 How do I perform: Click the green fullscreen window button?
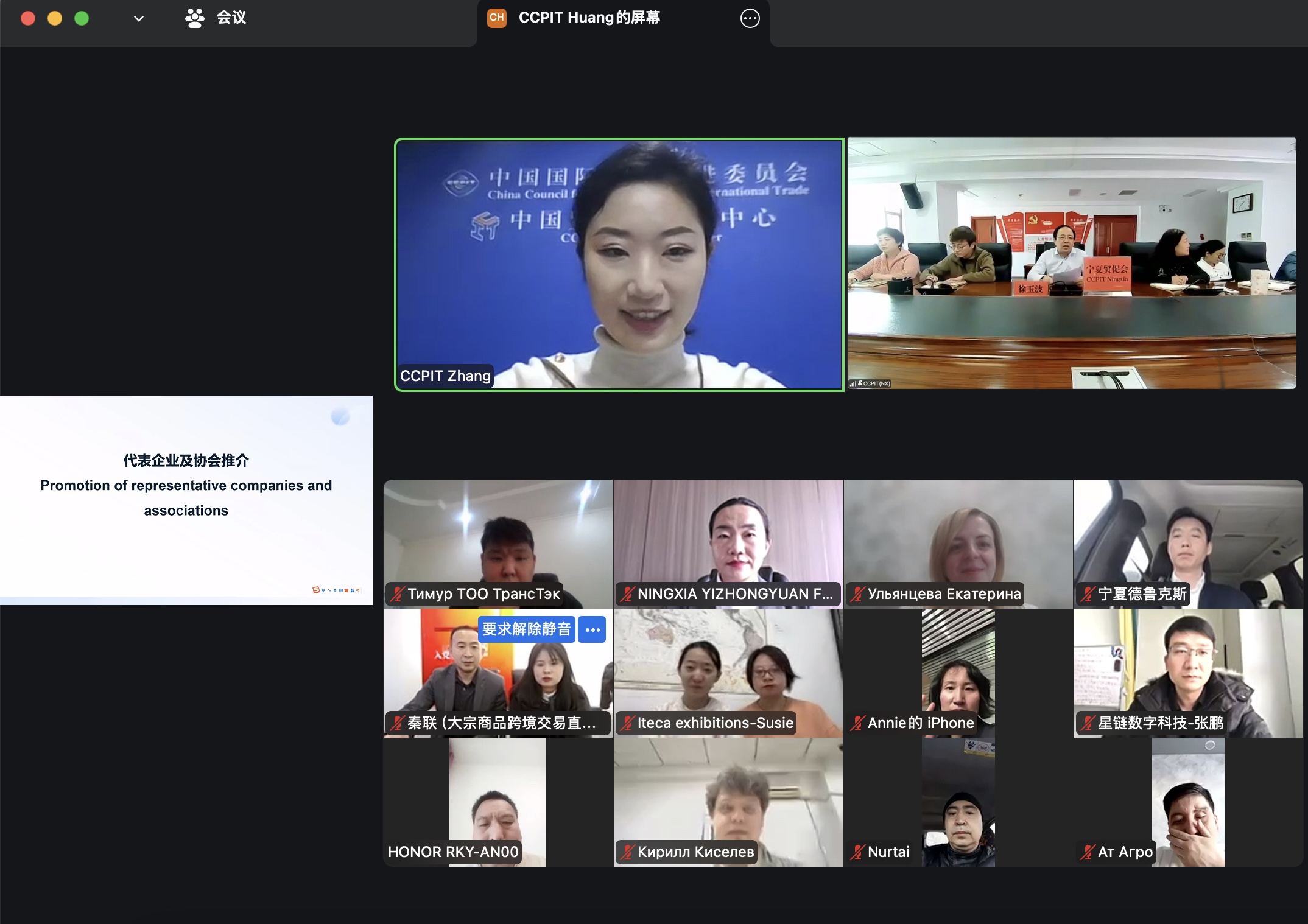click(82, 19)
